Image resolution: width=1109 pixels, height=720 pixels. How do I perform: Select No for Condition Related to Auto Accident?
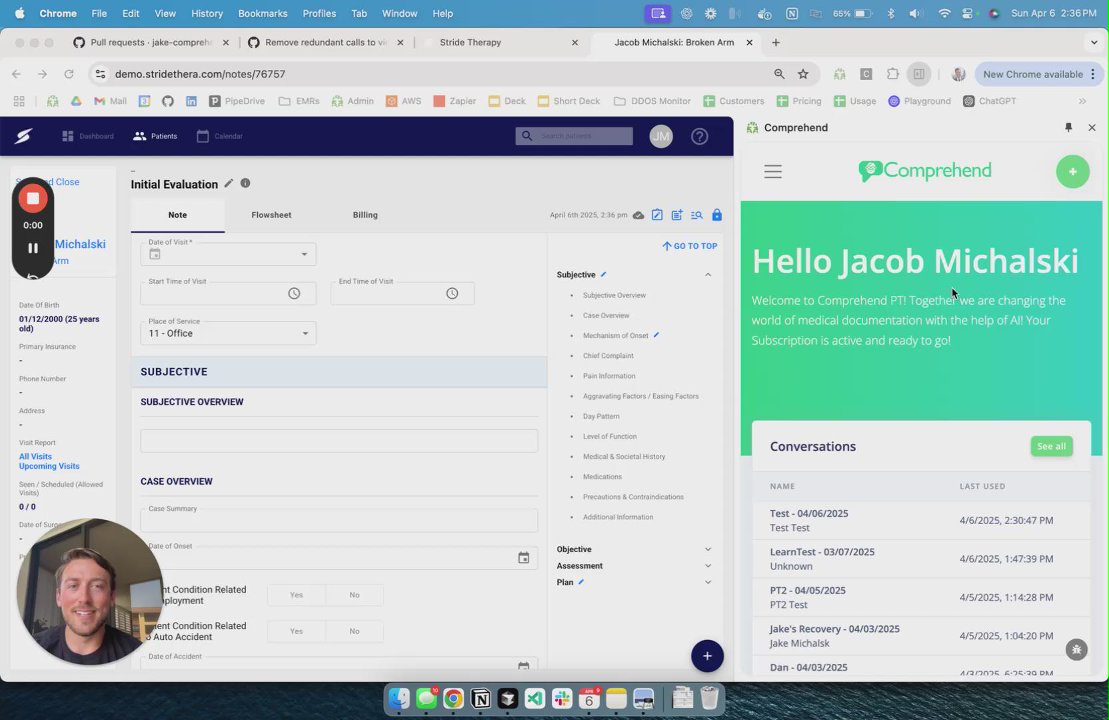tap(354, 631)
